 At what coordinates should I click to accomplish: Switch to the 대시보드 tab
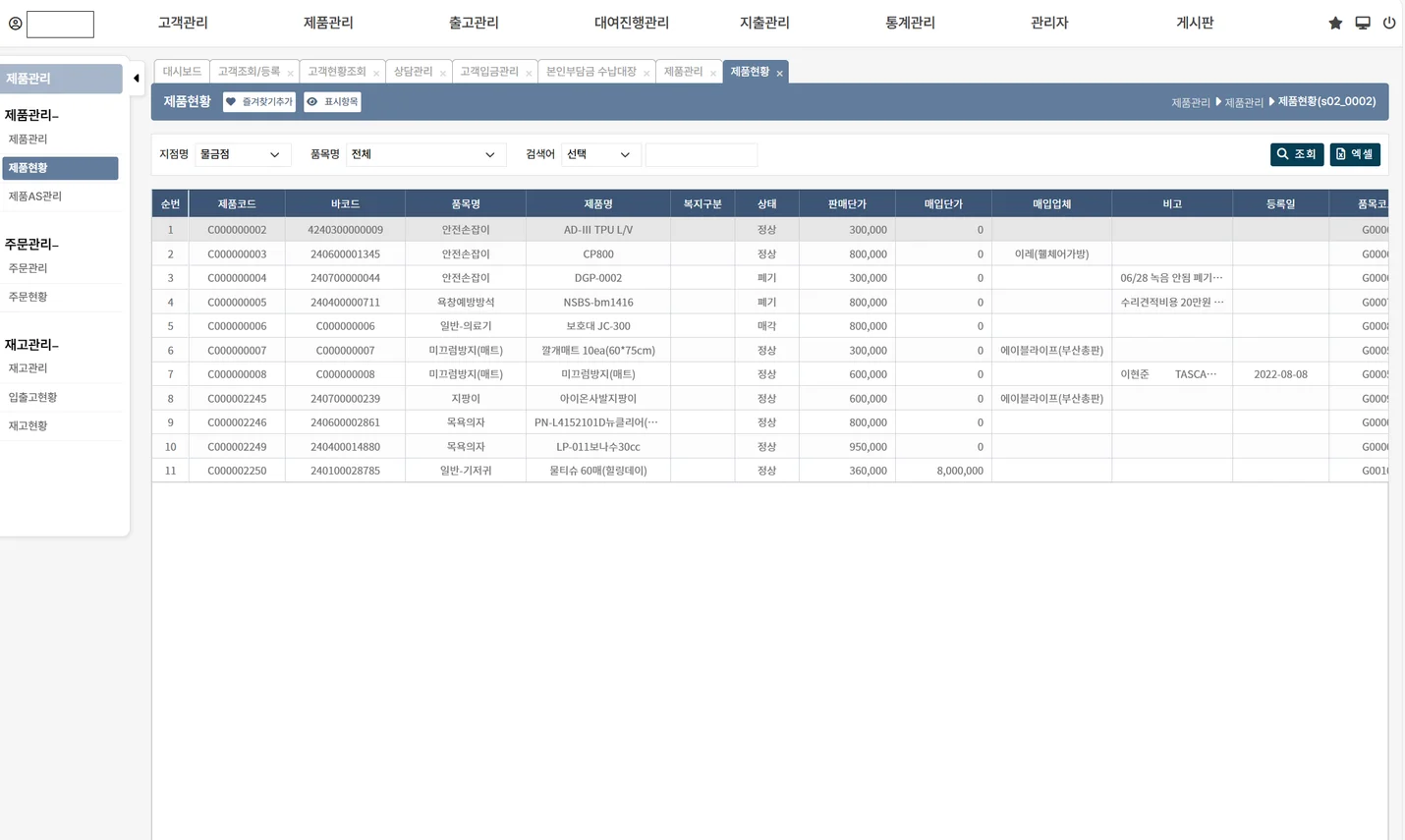coord(182,72)
